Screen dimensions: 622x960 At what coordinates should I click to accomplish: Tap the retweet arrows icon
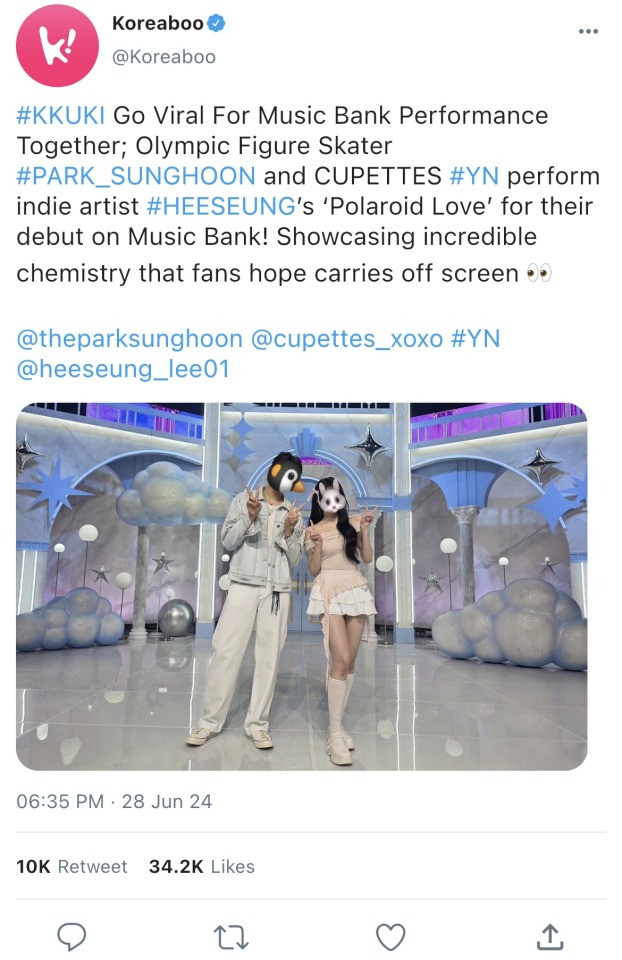pos(231,937)
